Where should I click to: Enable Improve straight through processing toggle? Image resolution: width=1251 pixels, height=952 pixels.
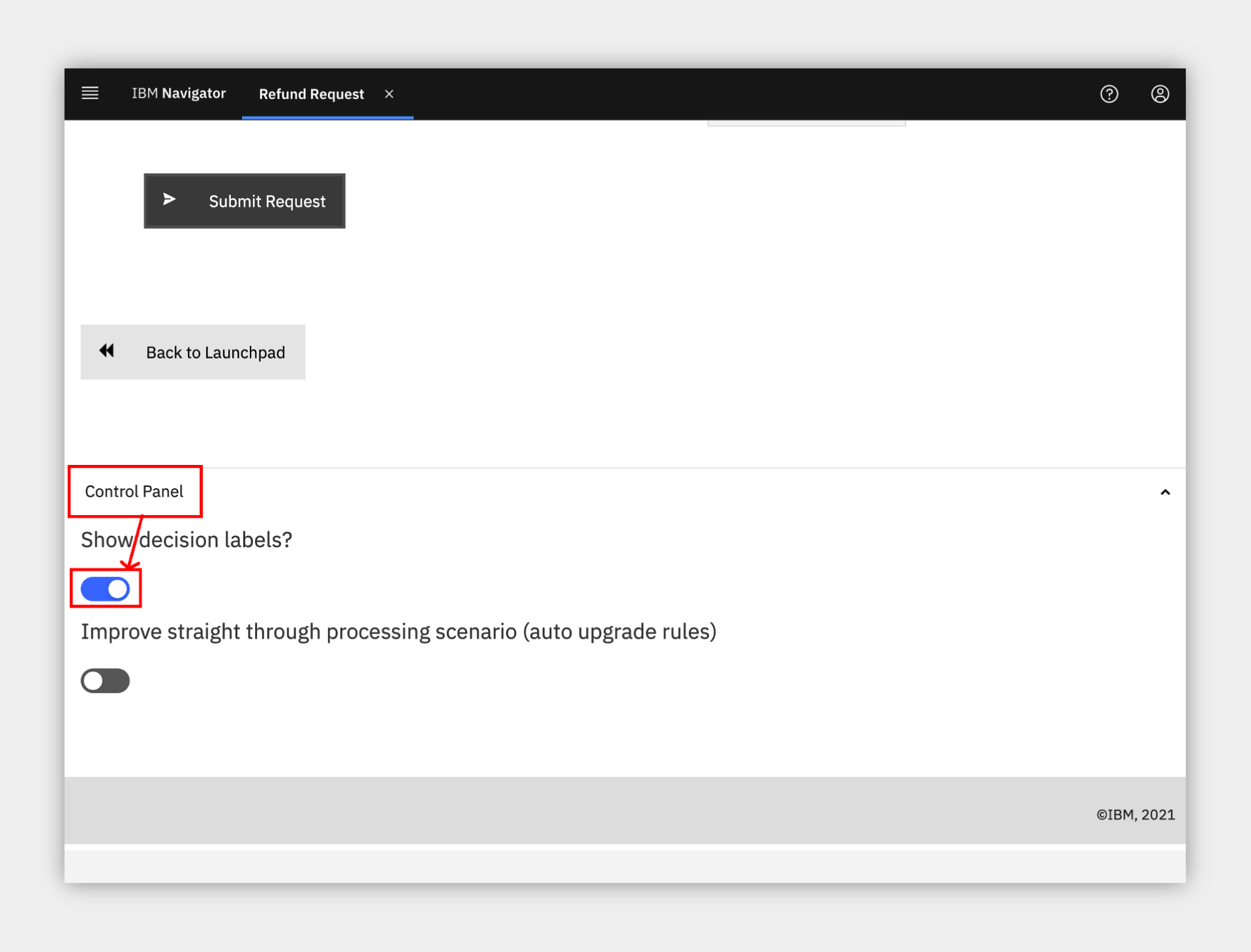(x=105, y=681)
